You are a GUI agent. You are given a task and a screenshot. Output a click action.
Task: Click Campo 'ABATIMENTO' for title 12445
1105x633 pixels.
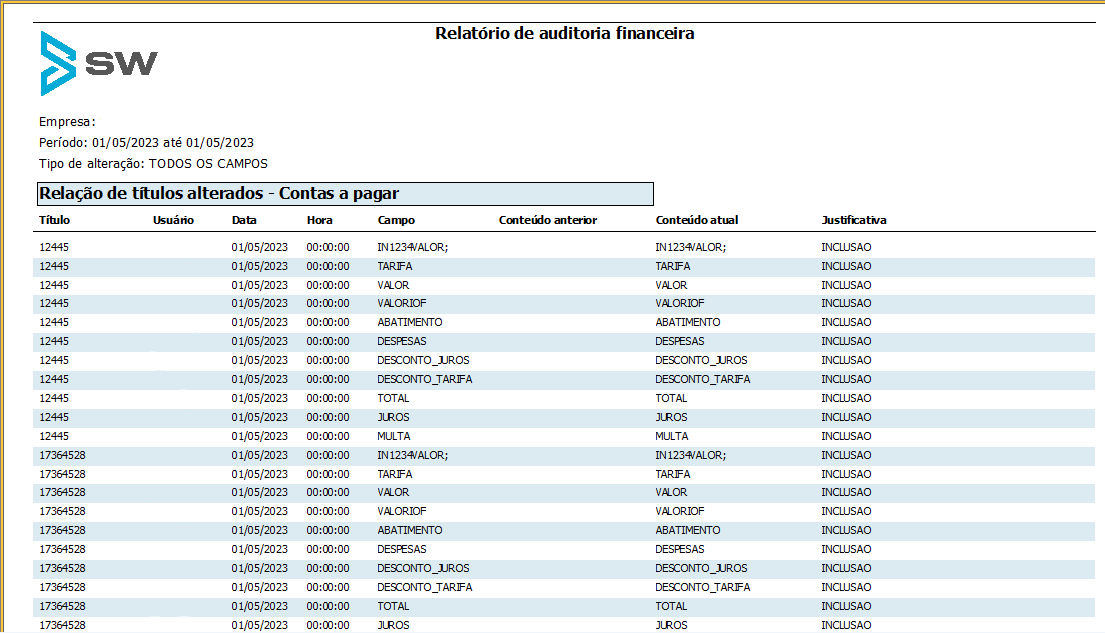(409, 322)
